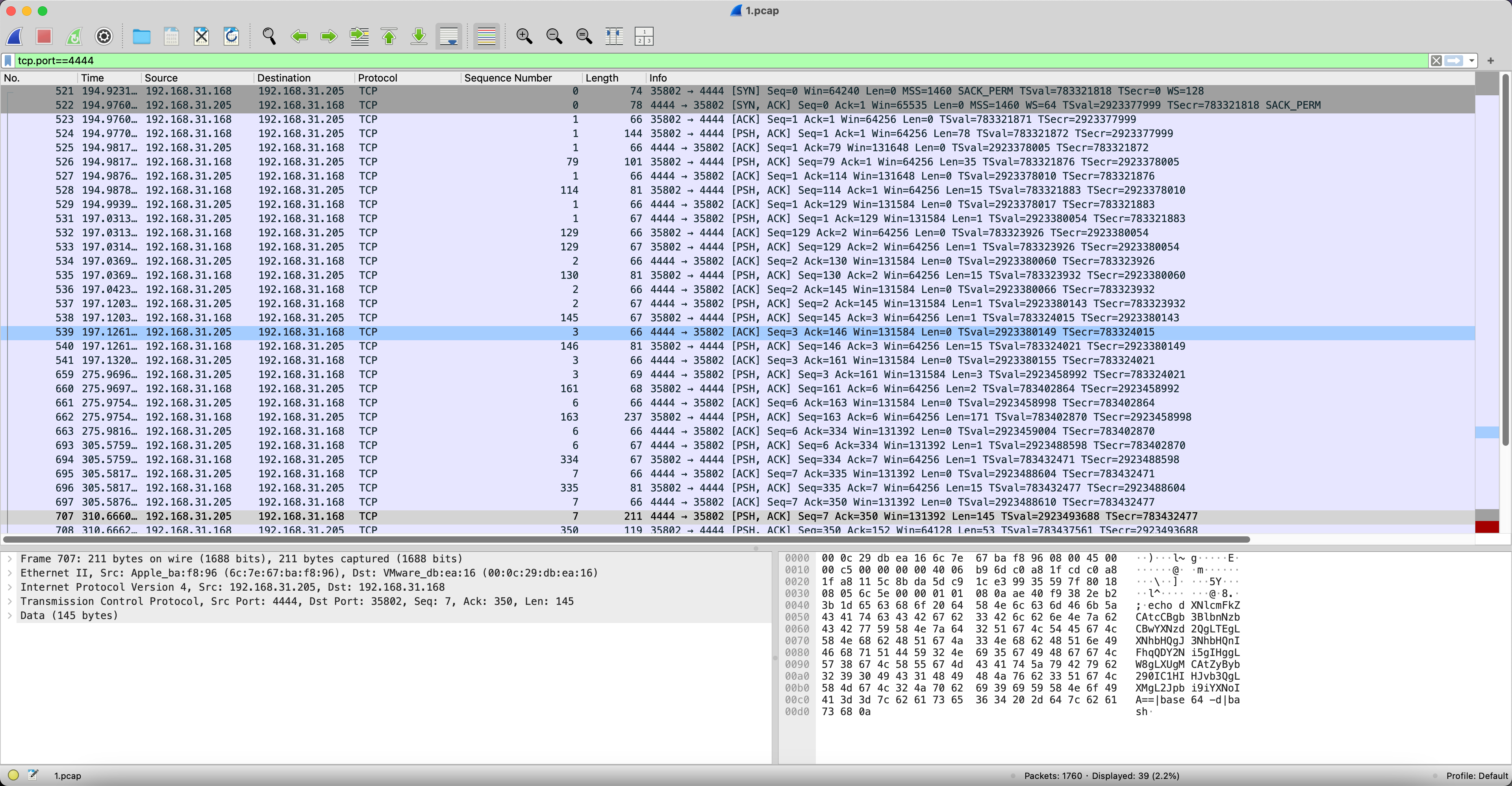This screenshot has width=1512, height=786.
Task: Sort by the Sequence Number column header
Action: click(x=508, y=78)
